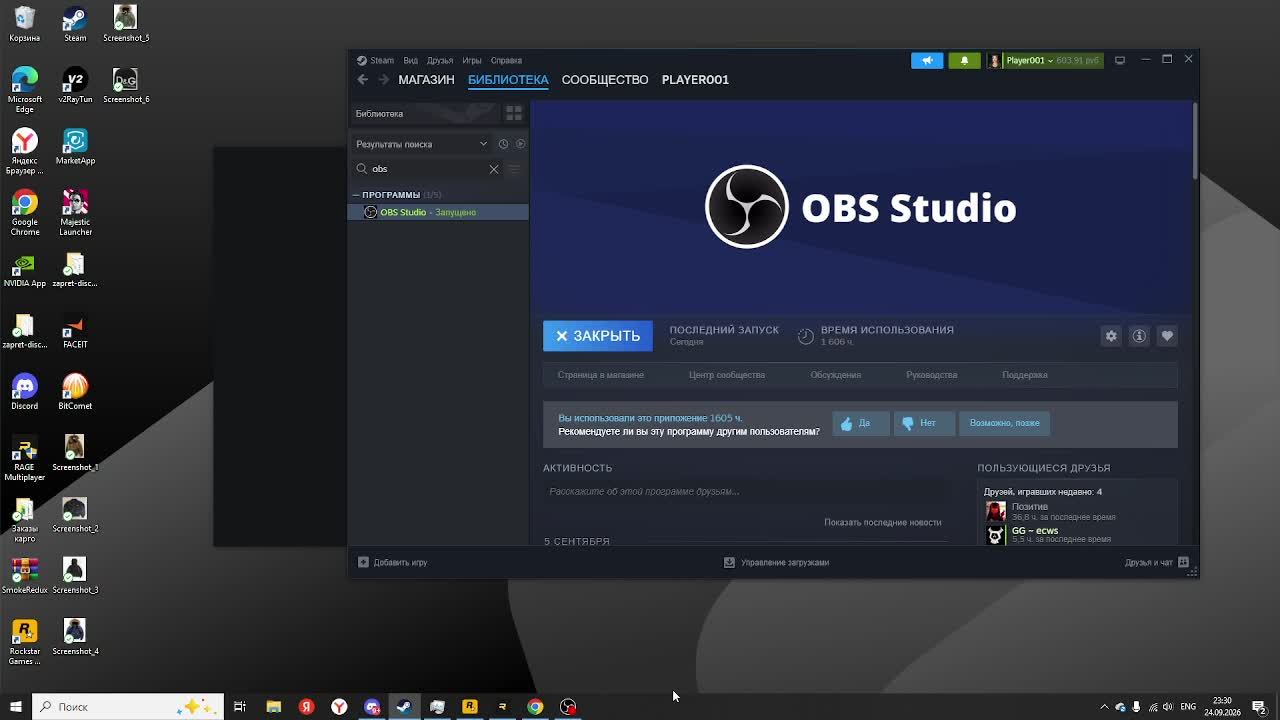Open the Справка menu
The height and width of the screenshot is (720, 1280).
tap(506, 60)
